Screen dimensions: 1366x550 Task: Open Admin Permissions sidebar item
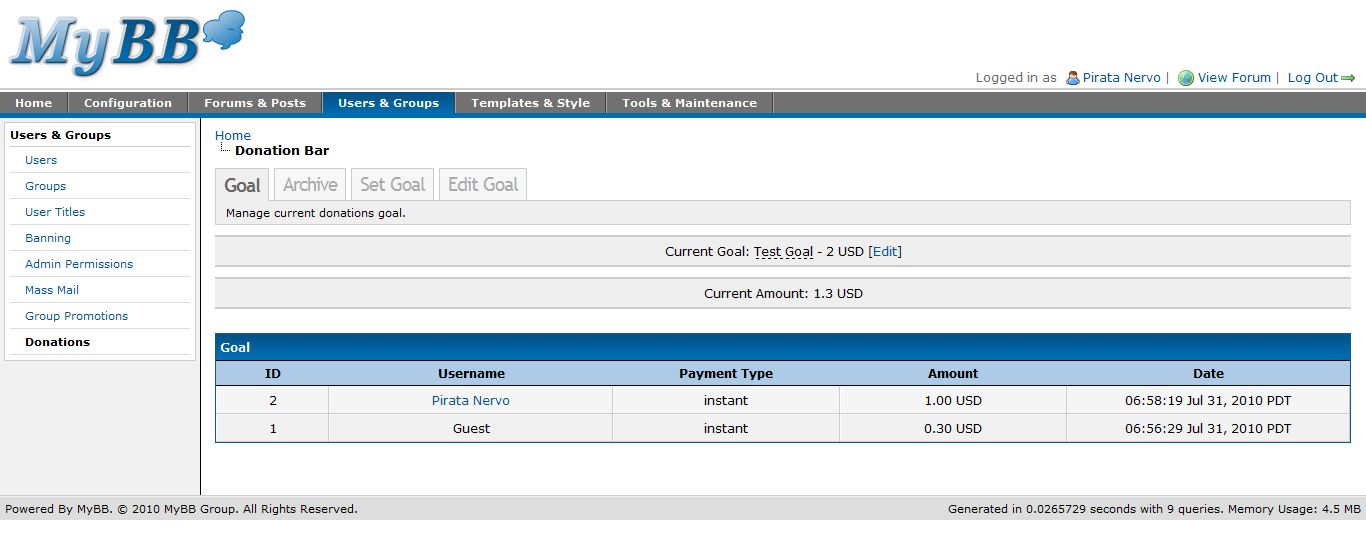(x=79, y=264)
